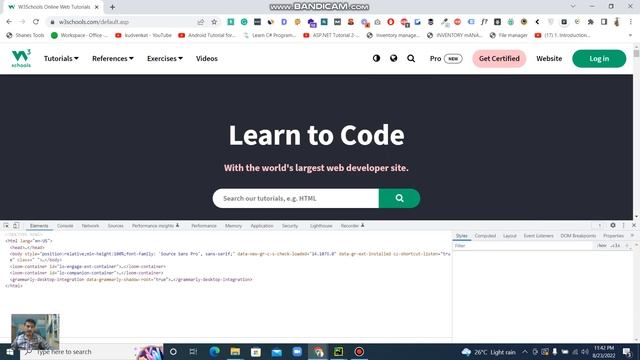Screen dimensions: 640x360
Task: Click the share page icon in address bar
Action: coord(200,22)
